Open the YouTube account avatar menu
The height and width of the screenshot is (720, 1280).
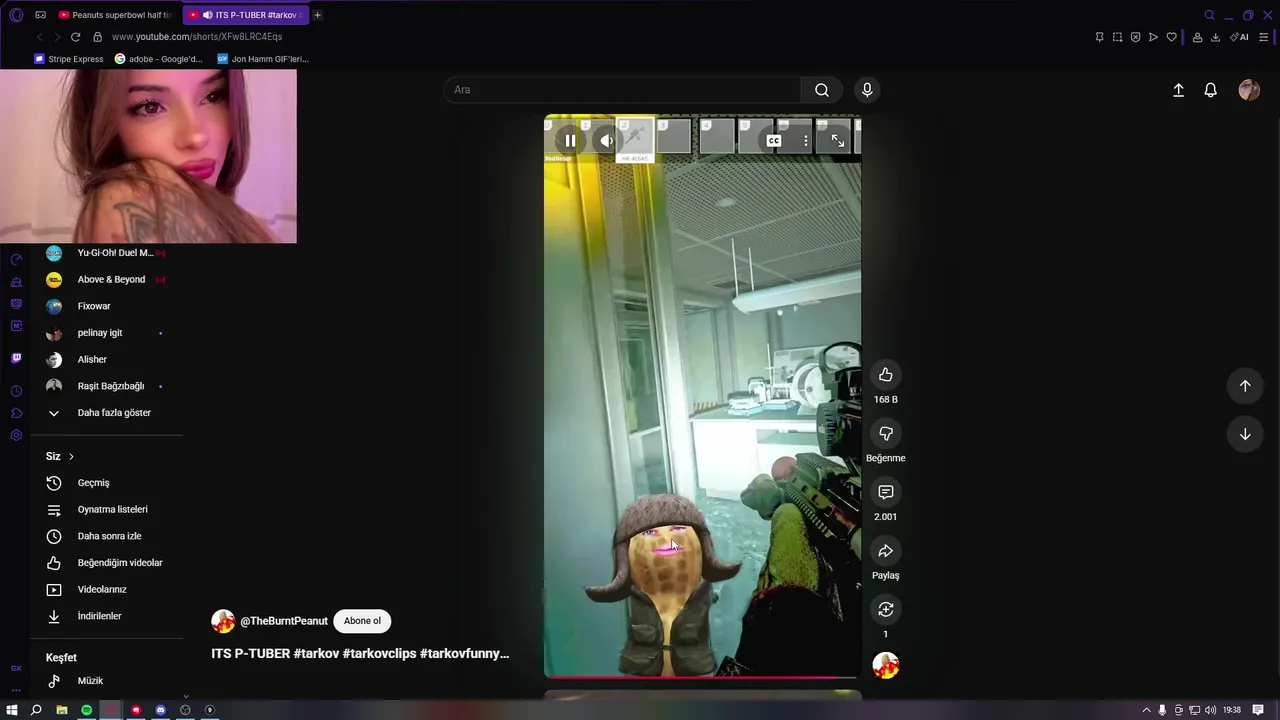[1249, 90]
